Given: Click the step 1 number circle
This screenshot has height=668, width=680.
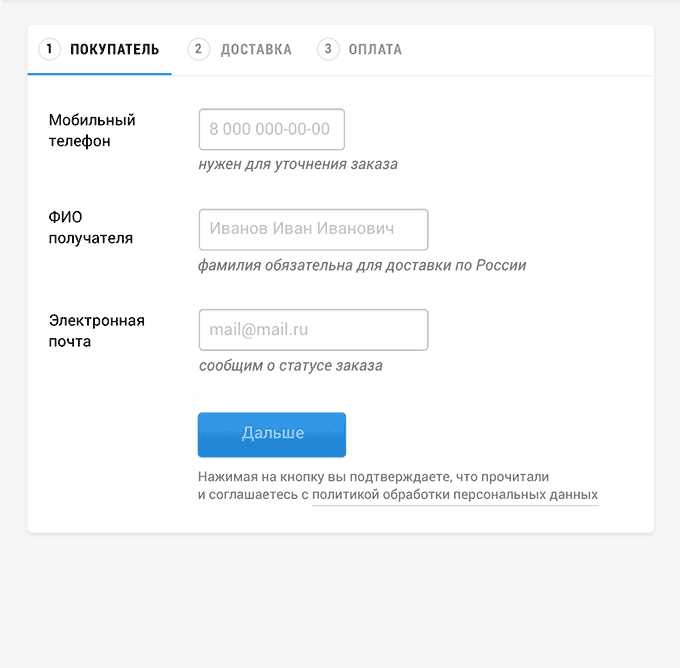Looking at the screenshot, I should [50, 49].
